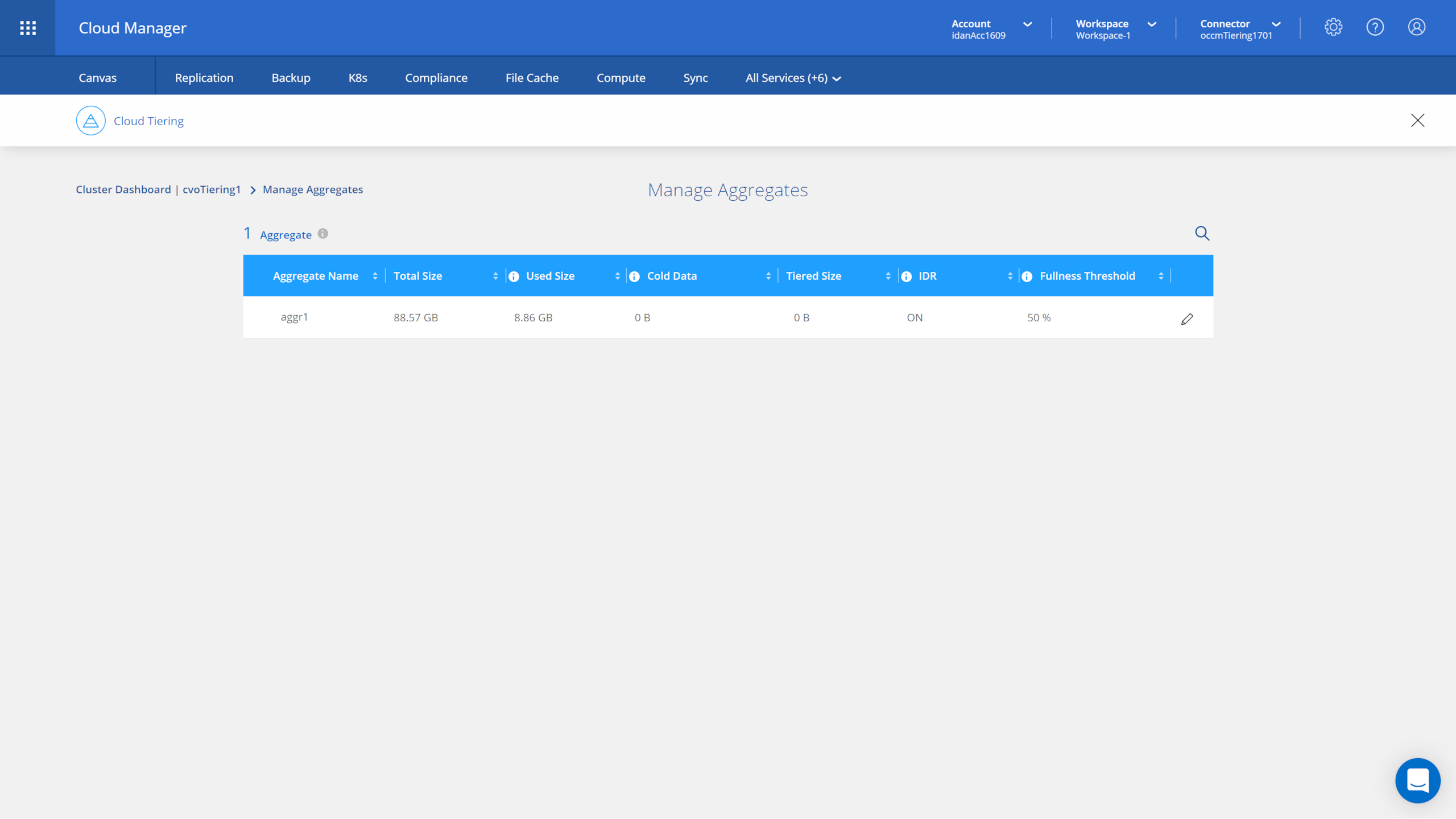The image size is (1456, 819).
Task: Edit aggr1 with the pencil icon
Action: [1187, 319]
